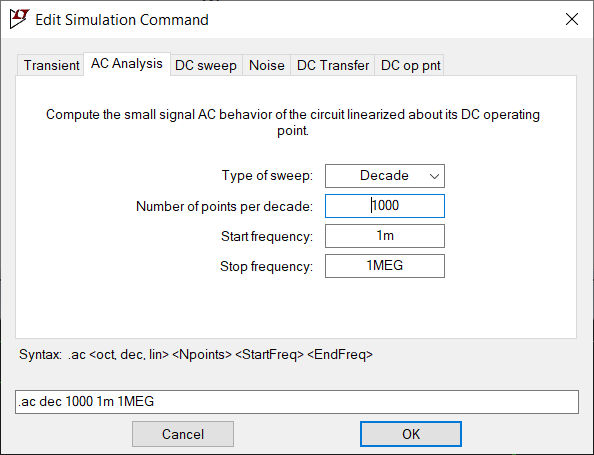Switch to the Transient tab
Viewport: 594px width, 455px height.
coord(51,65)
